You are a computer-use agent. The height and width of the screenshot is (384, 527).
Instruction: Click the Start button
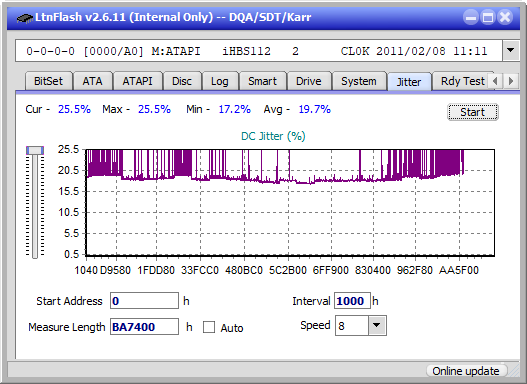[x=473, y=112]
